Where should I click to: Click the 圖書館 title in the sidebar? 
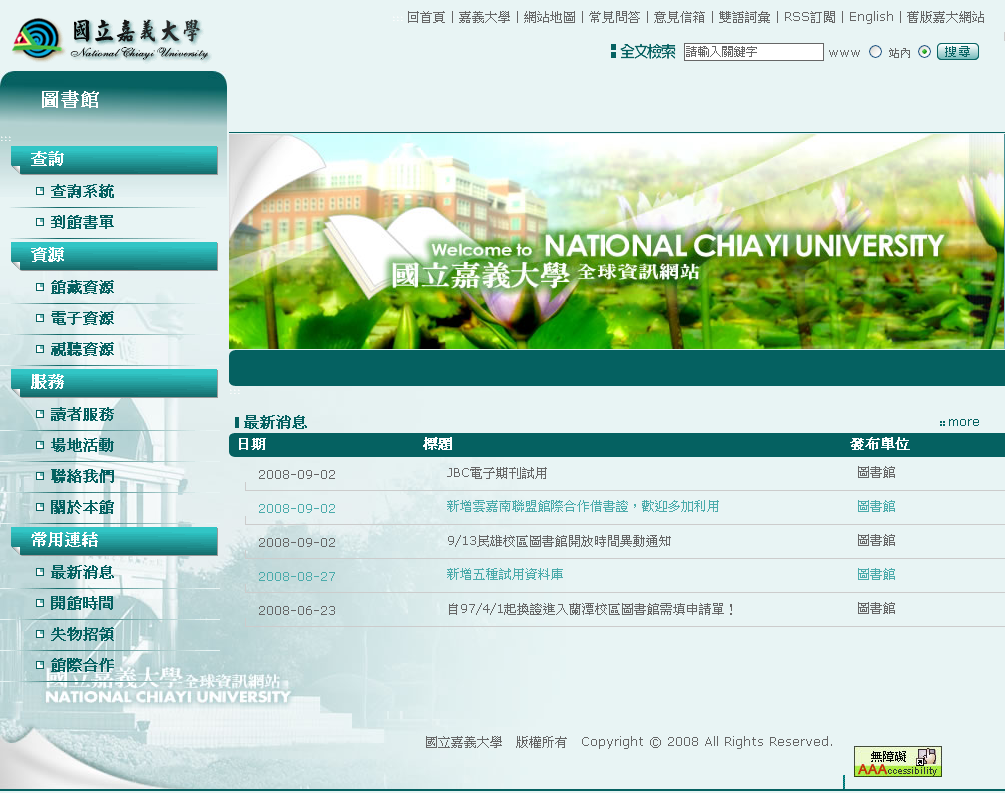click(x=70, y=100)
